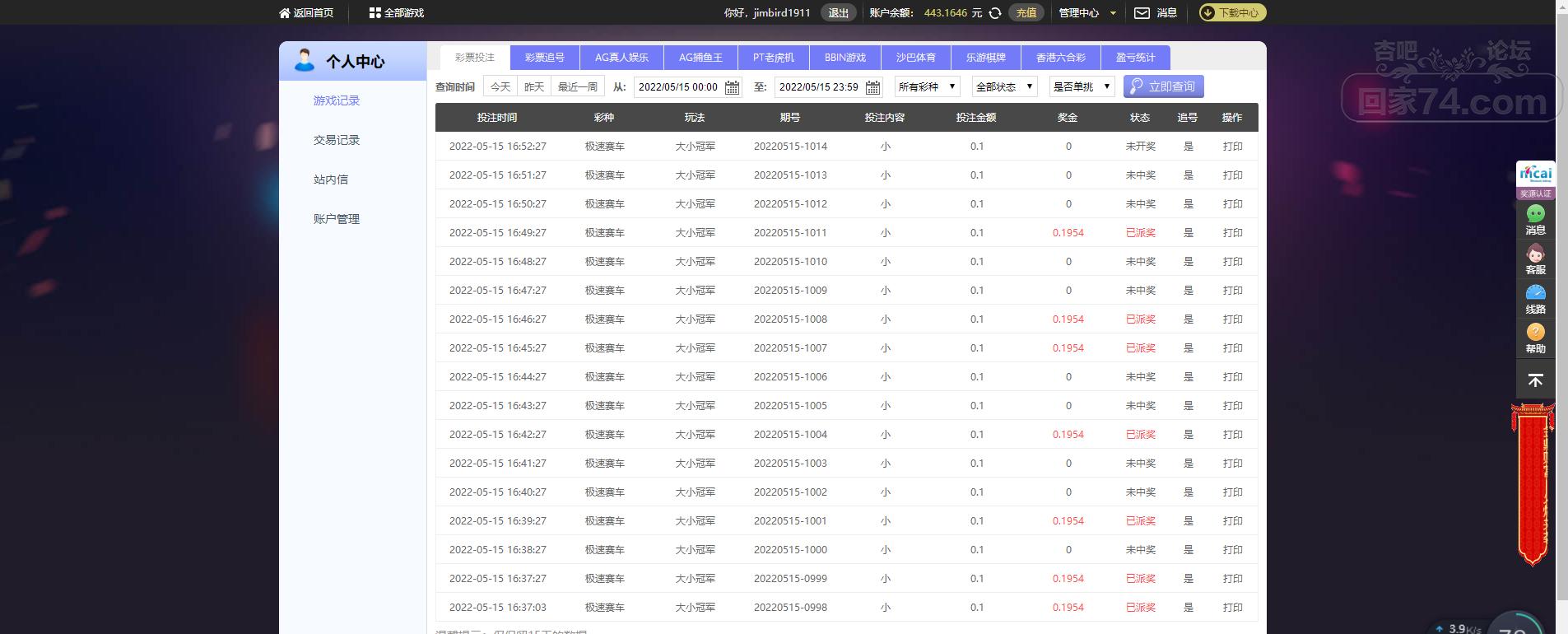Open the AG真人娱乐 tab
Screen dimensions: 1568x634
tap(621, 58)
